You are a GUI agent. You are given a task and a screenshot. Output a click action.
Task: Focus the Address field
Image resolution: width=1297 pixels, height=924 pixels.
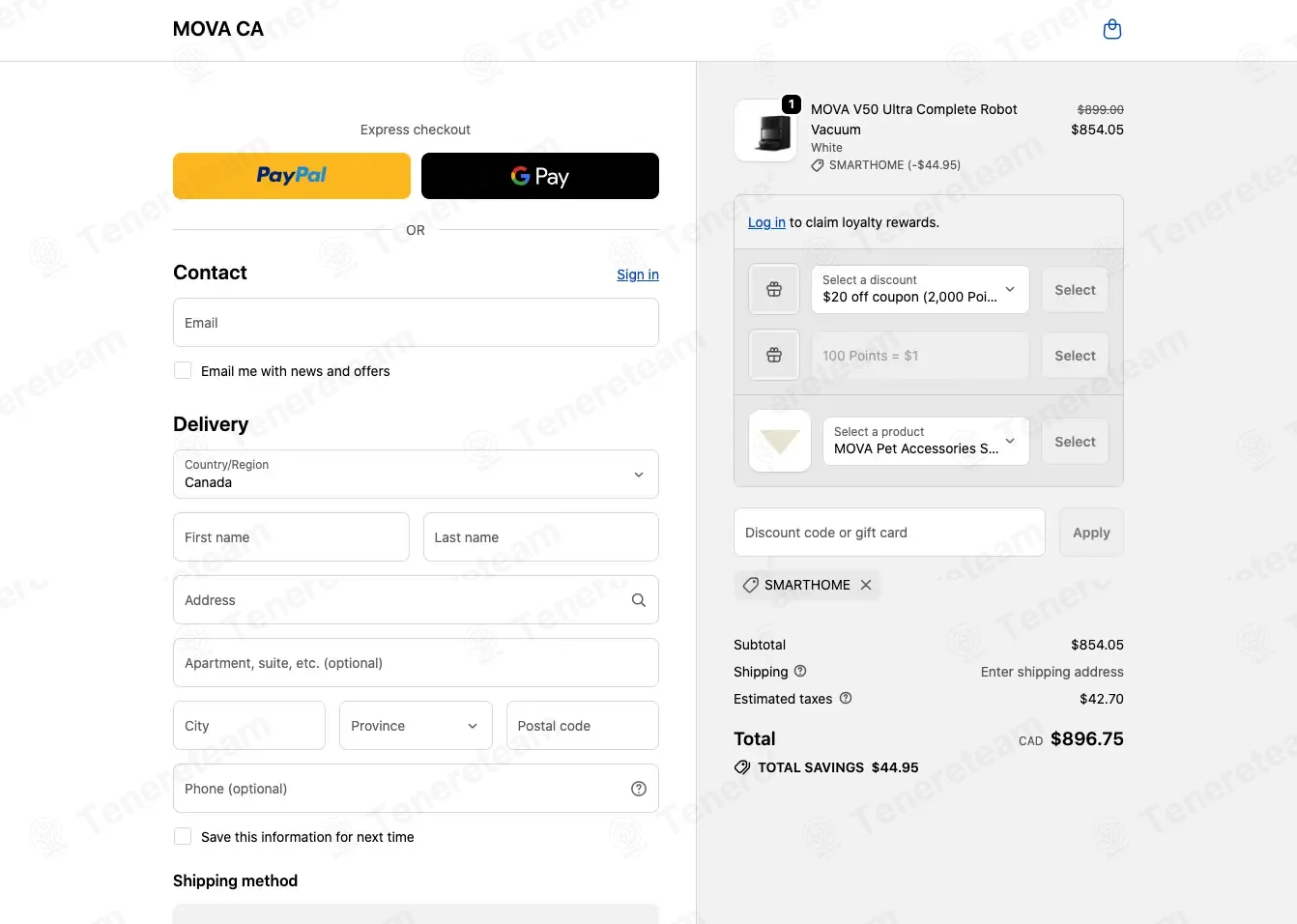coord(416,599)
